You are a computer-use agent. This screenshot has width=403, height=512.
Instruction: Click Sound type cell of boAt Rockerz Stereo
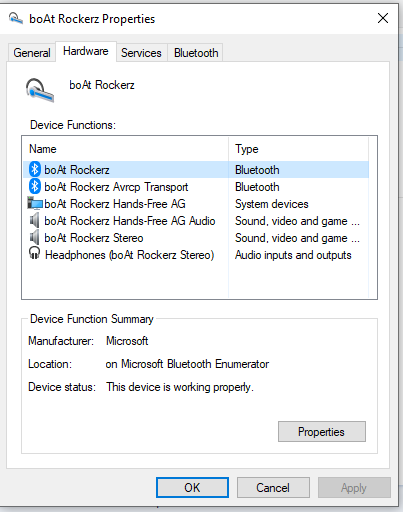click(297, 238)
